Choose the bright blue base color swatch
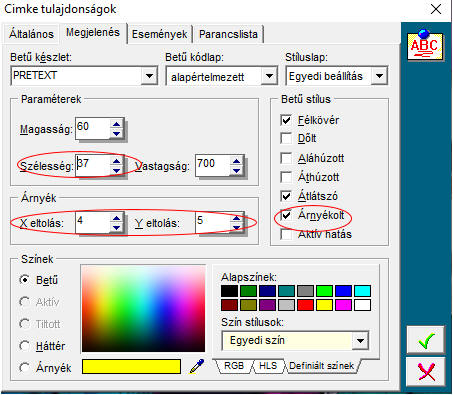 (344, 291)
